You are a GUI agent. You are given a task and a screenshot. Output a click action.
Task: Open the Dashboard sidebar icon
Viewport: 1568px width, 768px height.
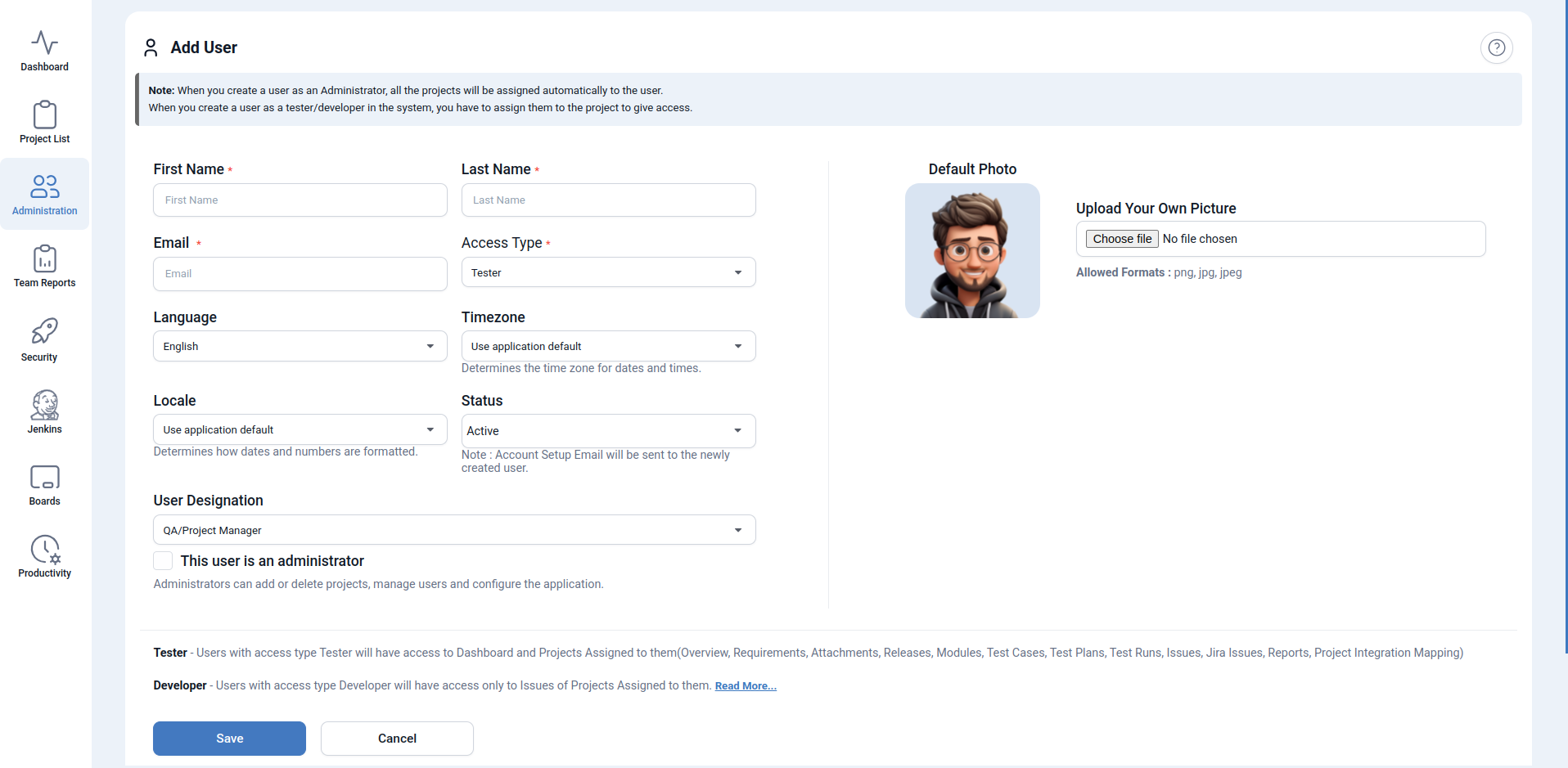44,51
